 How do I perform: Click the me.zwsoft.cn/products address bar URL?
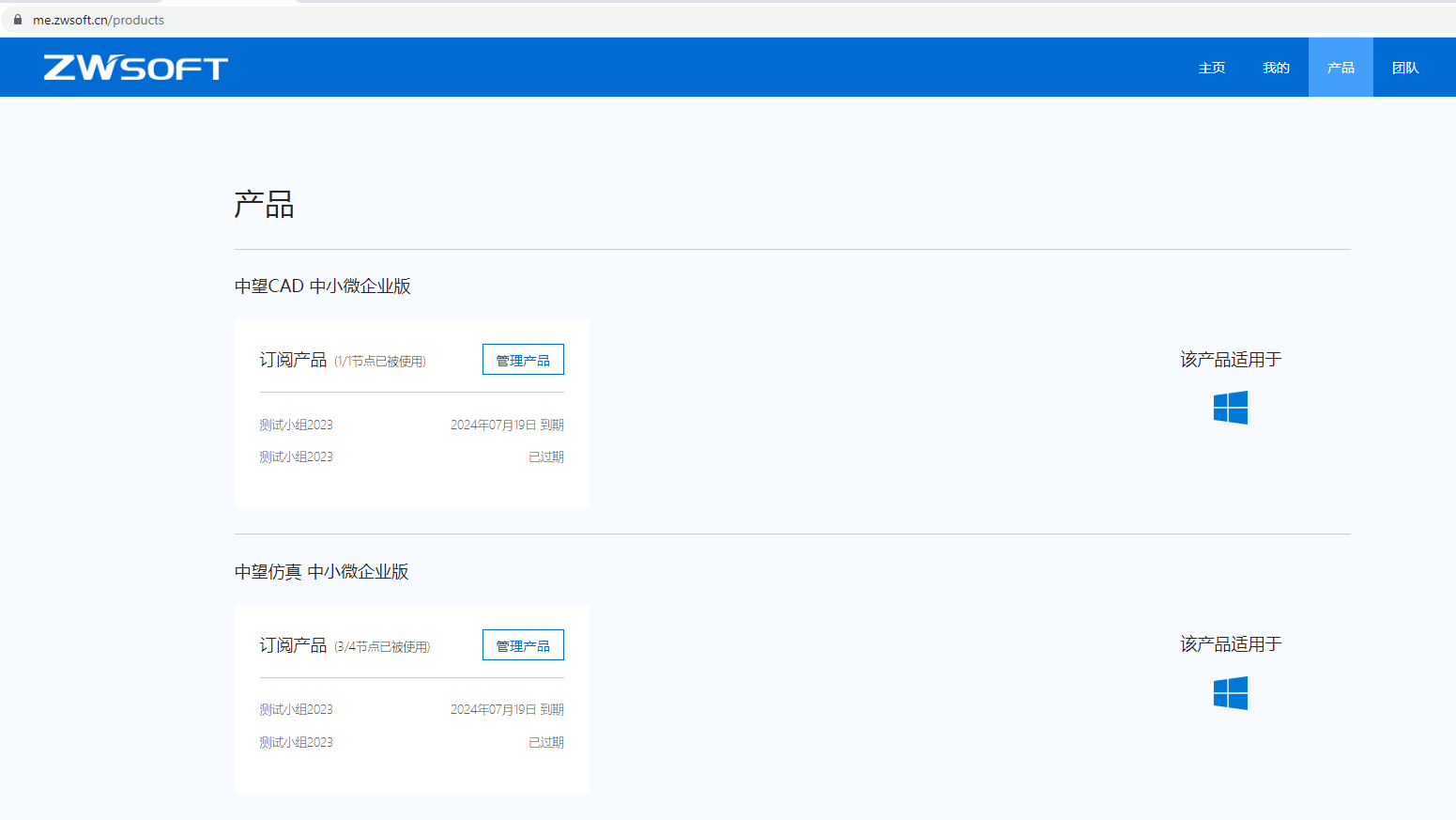click(x=99, y=20)
